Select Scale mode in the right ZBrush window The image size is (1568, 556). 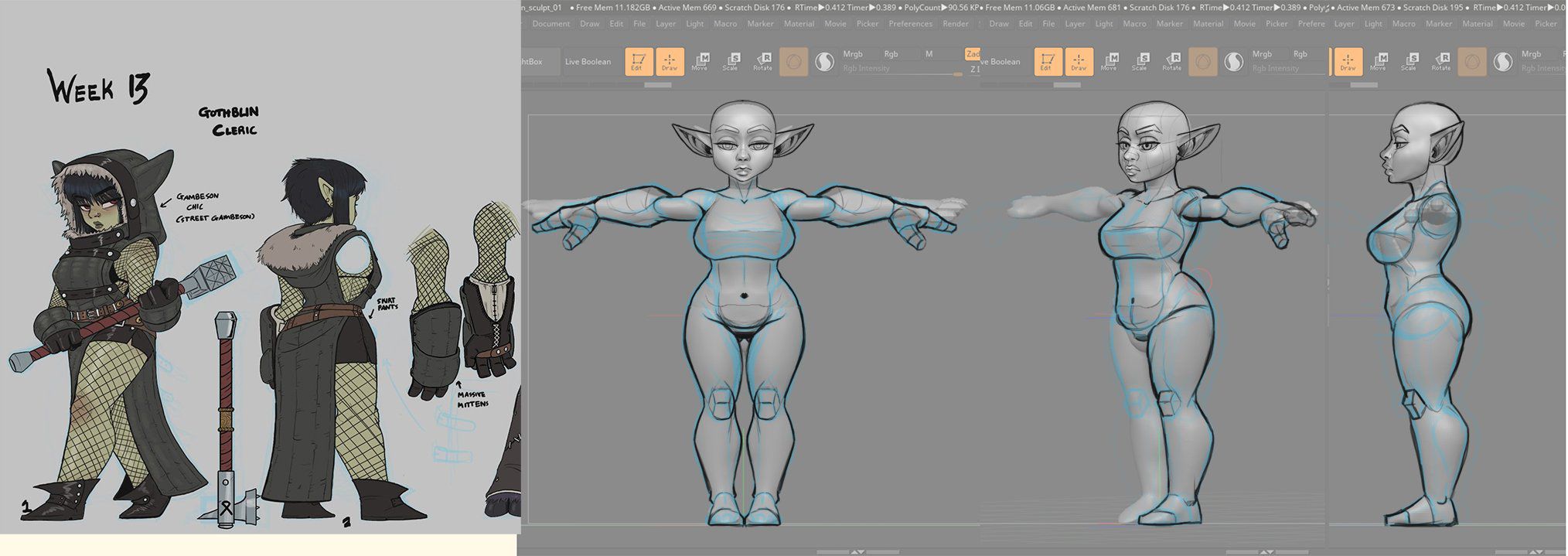click(1409, 62)
